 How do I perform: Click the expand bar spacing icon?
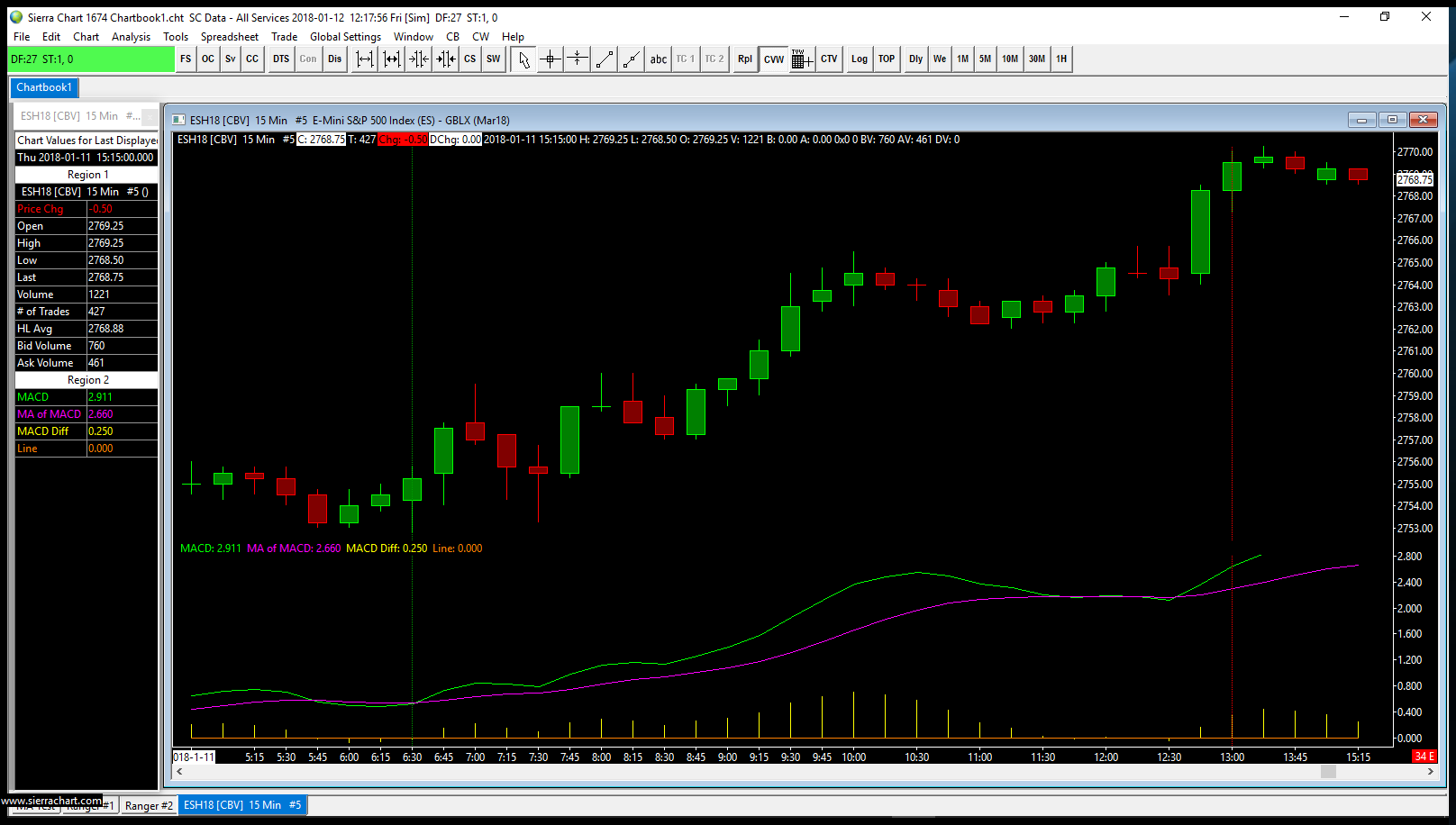(365, 59)
